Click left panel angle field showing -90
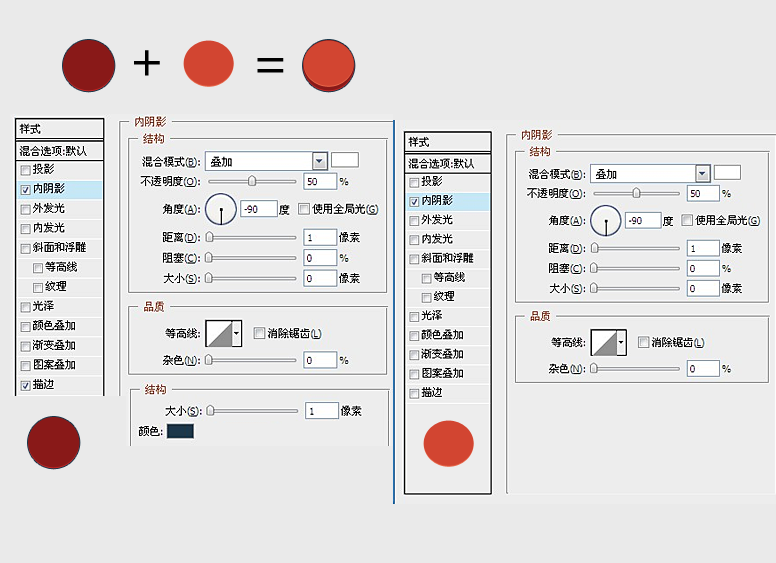This screenshot has width=776, height=563. 258,209
